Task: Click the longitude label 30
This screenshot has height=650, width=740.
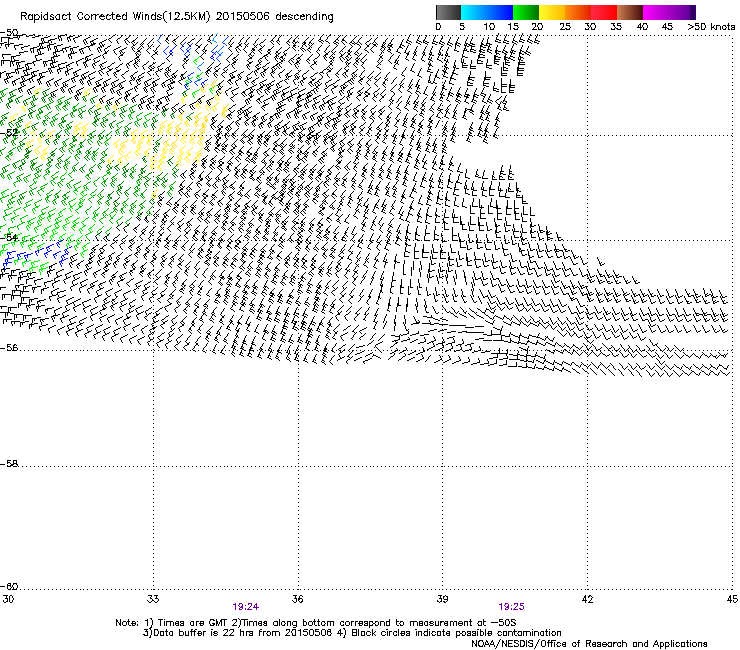Action: pyautogui.click(x=8, y=599)
